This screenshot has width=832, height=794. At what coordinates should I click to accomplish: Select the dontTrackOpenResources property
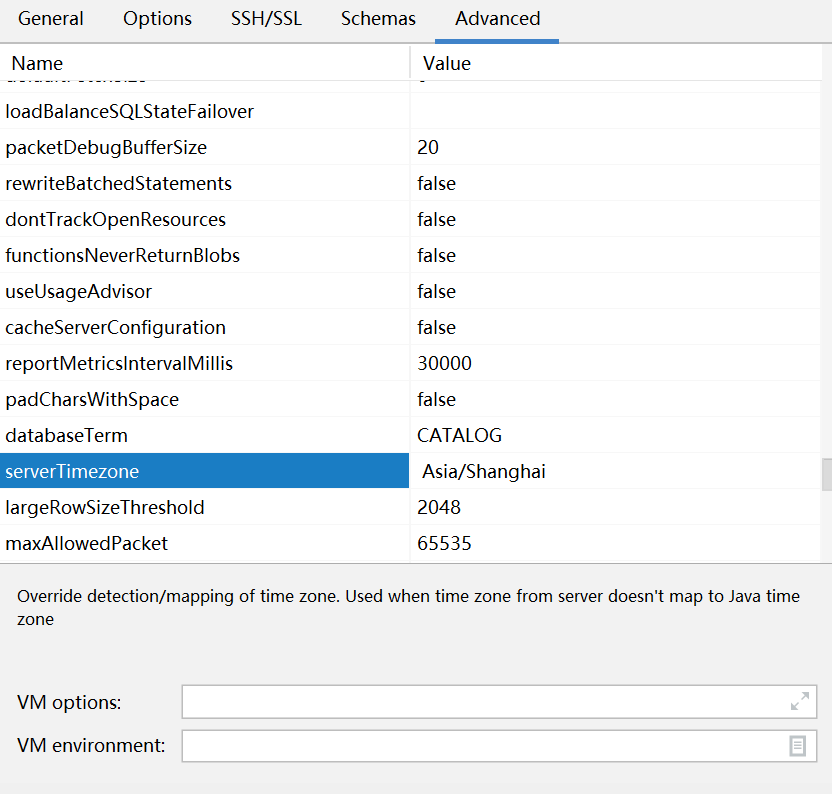point(204,220)
